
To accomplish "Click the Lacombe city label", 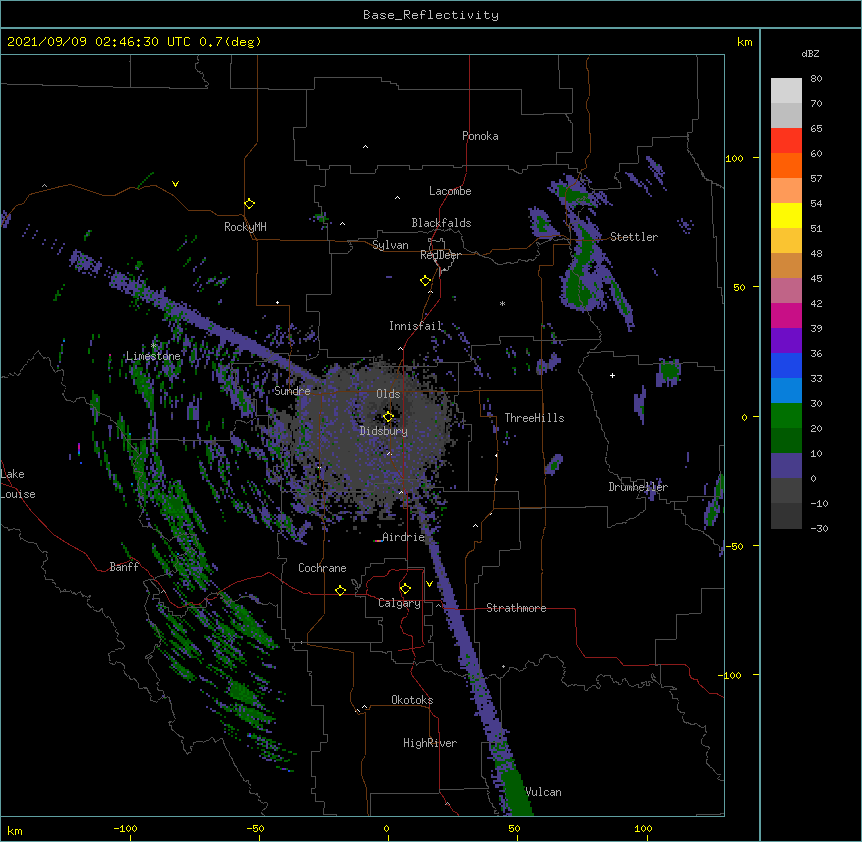I will click(450, 191).
